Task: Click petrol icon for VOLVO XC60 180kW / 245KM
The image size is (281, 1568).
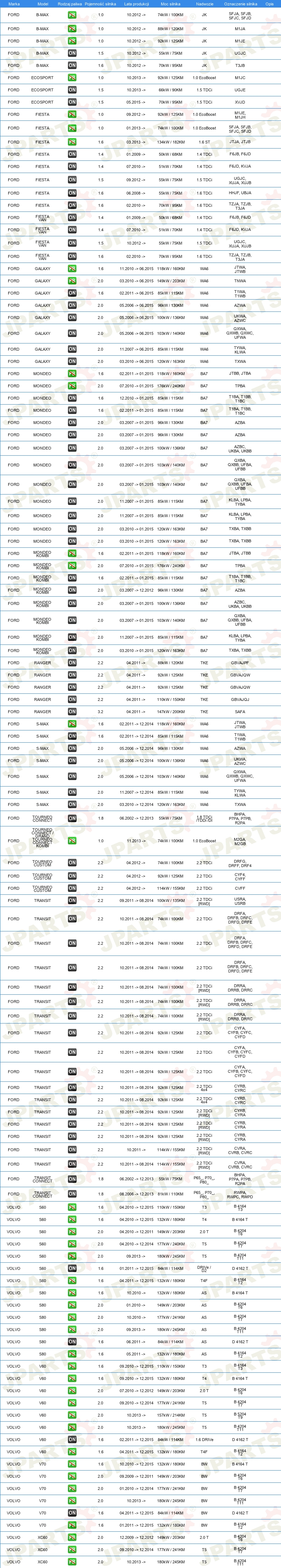Action: tap(72, 1561)
